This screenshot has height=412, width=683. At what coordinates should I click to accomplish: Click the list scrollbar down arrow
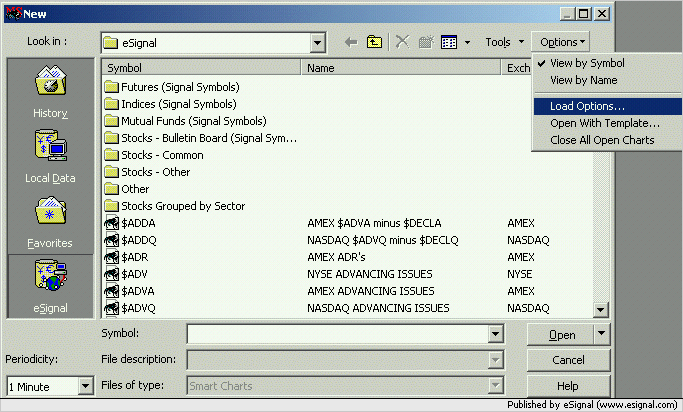(x=600, y=310)
